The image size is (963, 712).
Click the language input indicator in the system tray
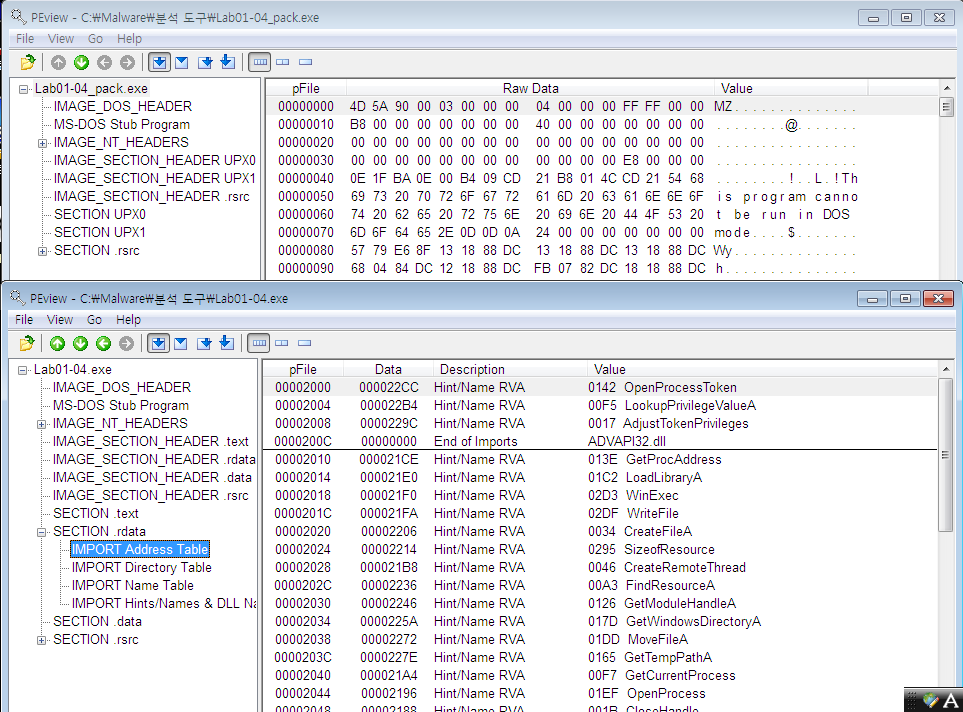[951, 700]
